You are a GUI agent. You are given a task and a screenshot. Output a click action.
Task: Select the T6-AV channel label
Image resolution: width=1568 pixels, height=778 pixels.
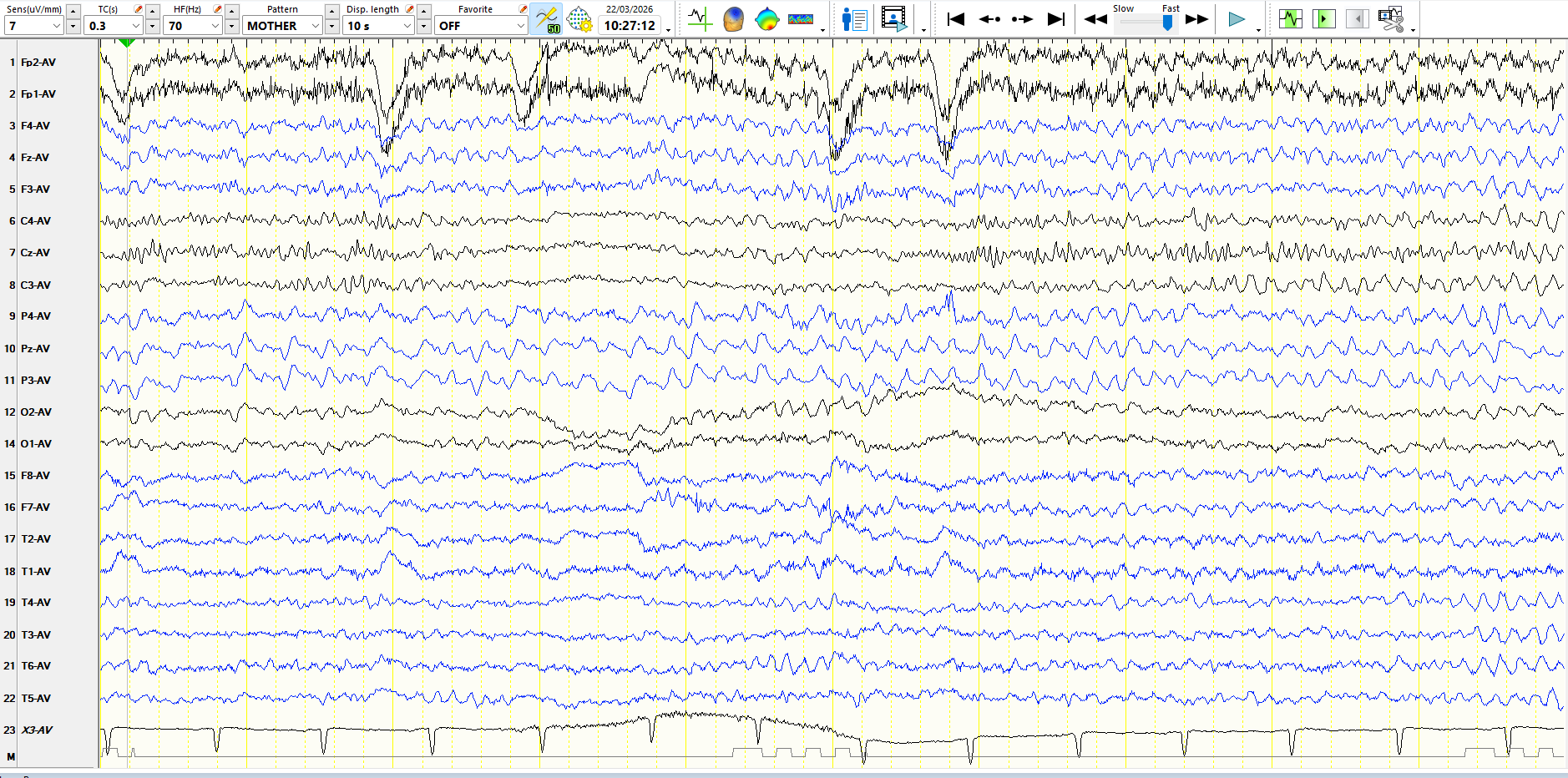[x=36, y=666]
